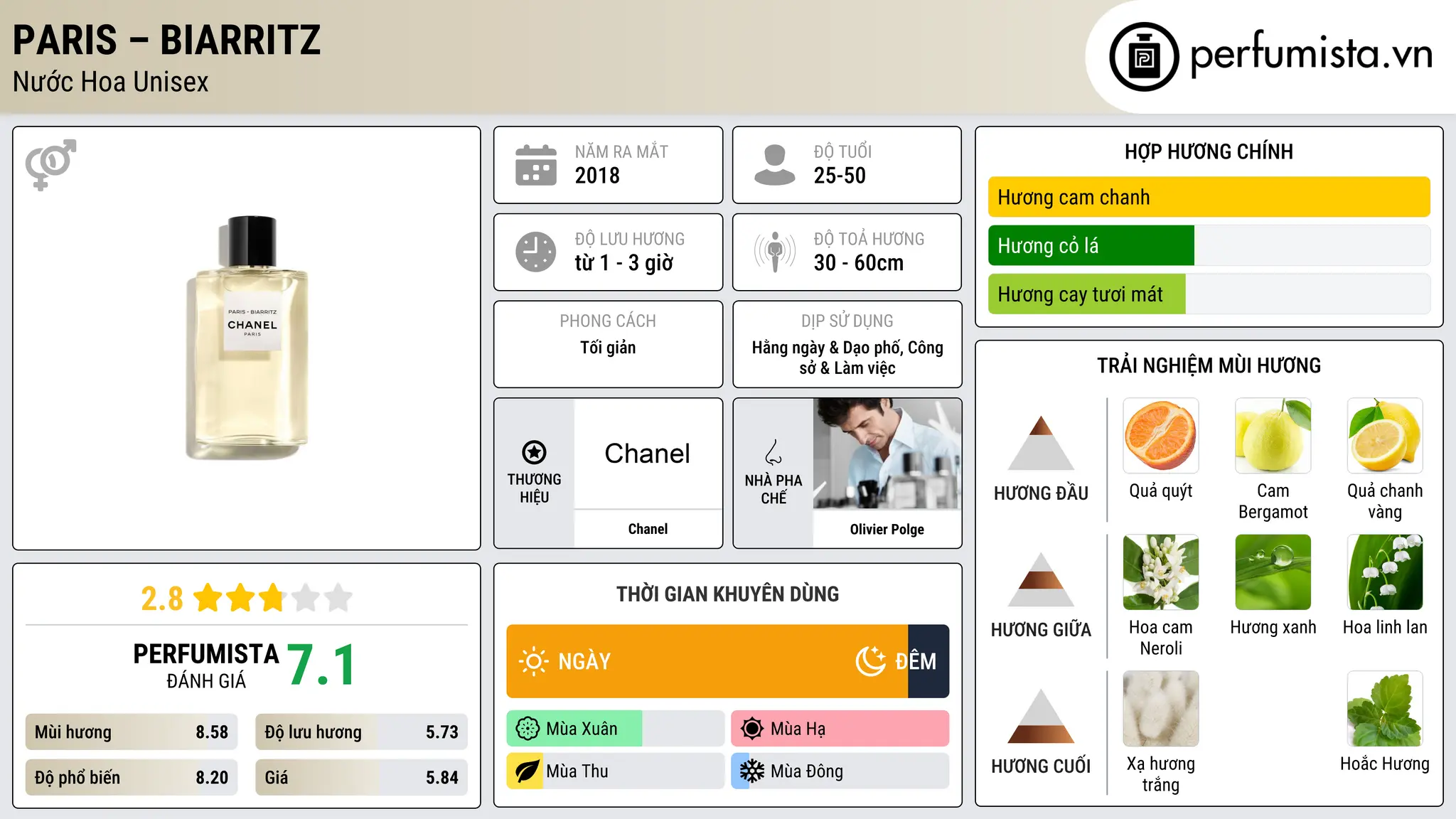Click the Hương cam chanh yellow accord bar
Screen dimensions: 1456x819
pos(1209,197)
